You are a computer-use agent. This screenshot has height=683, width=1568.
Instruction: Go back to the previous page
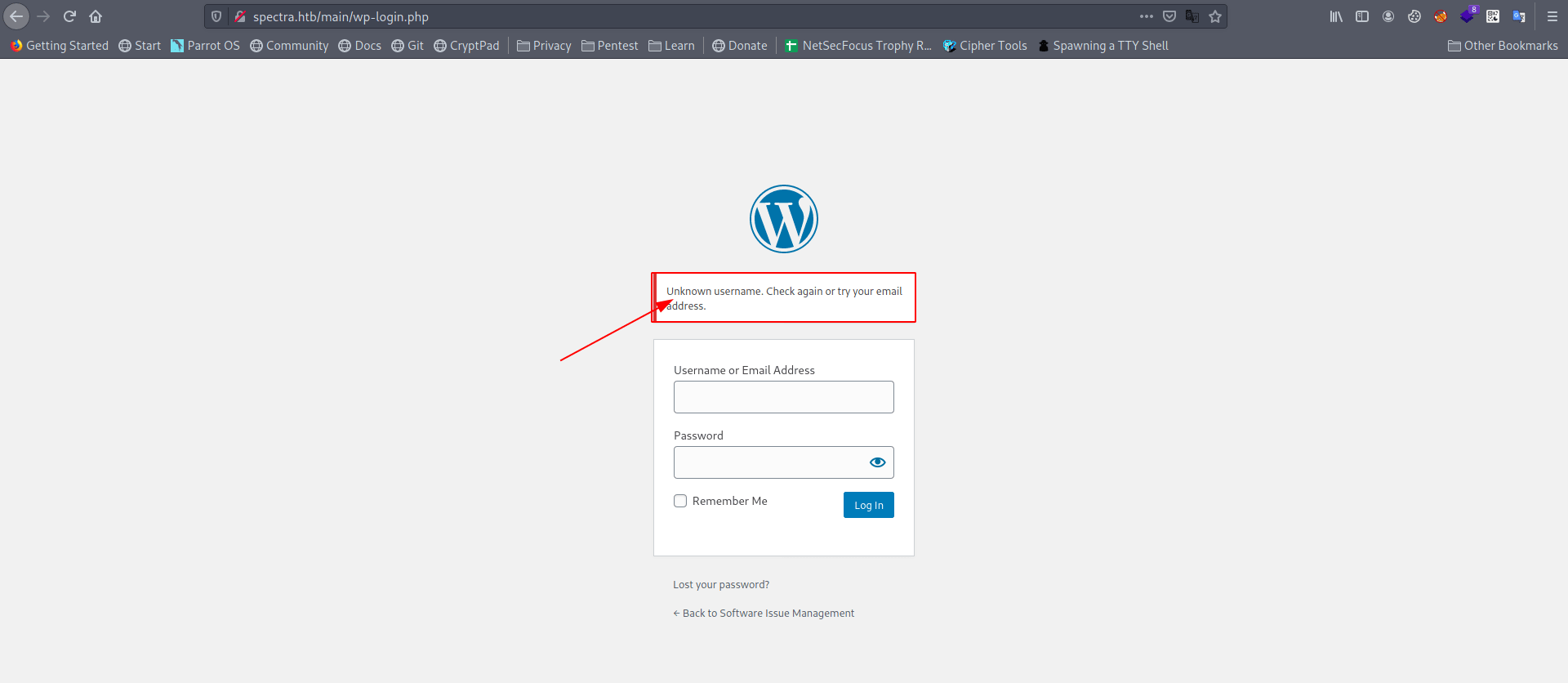tap(16, 16)
